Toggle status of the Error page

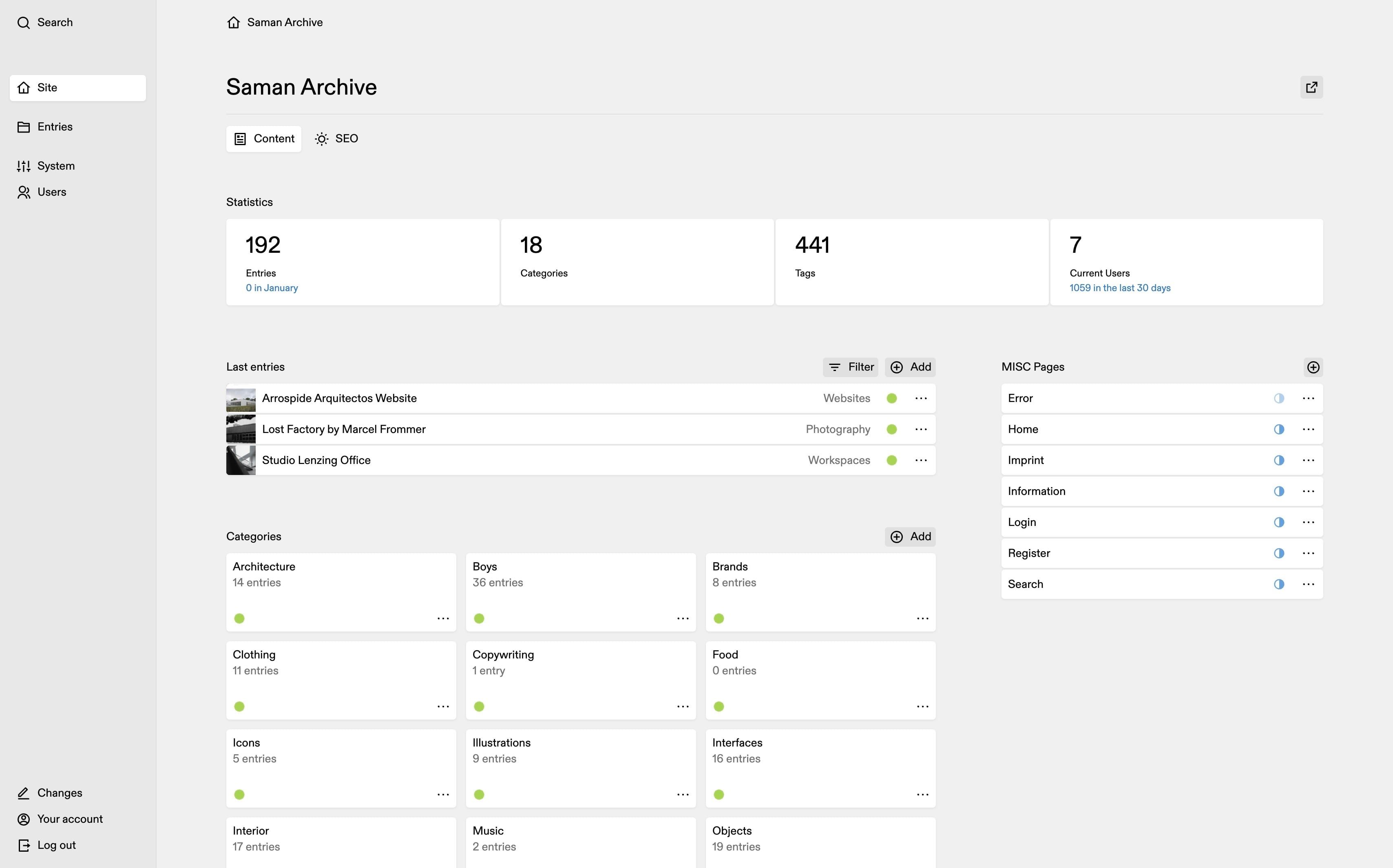(x=1279, y=398)
